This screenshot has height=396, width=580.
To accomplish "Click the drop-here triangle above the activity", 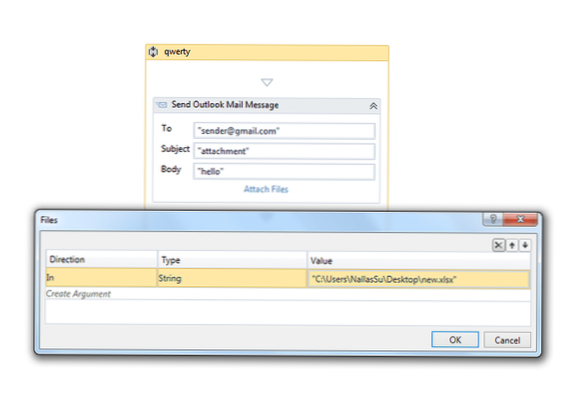I will (x=267, y=82).
